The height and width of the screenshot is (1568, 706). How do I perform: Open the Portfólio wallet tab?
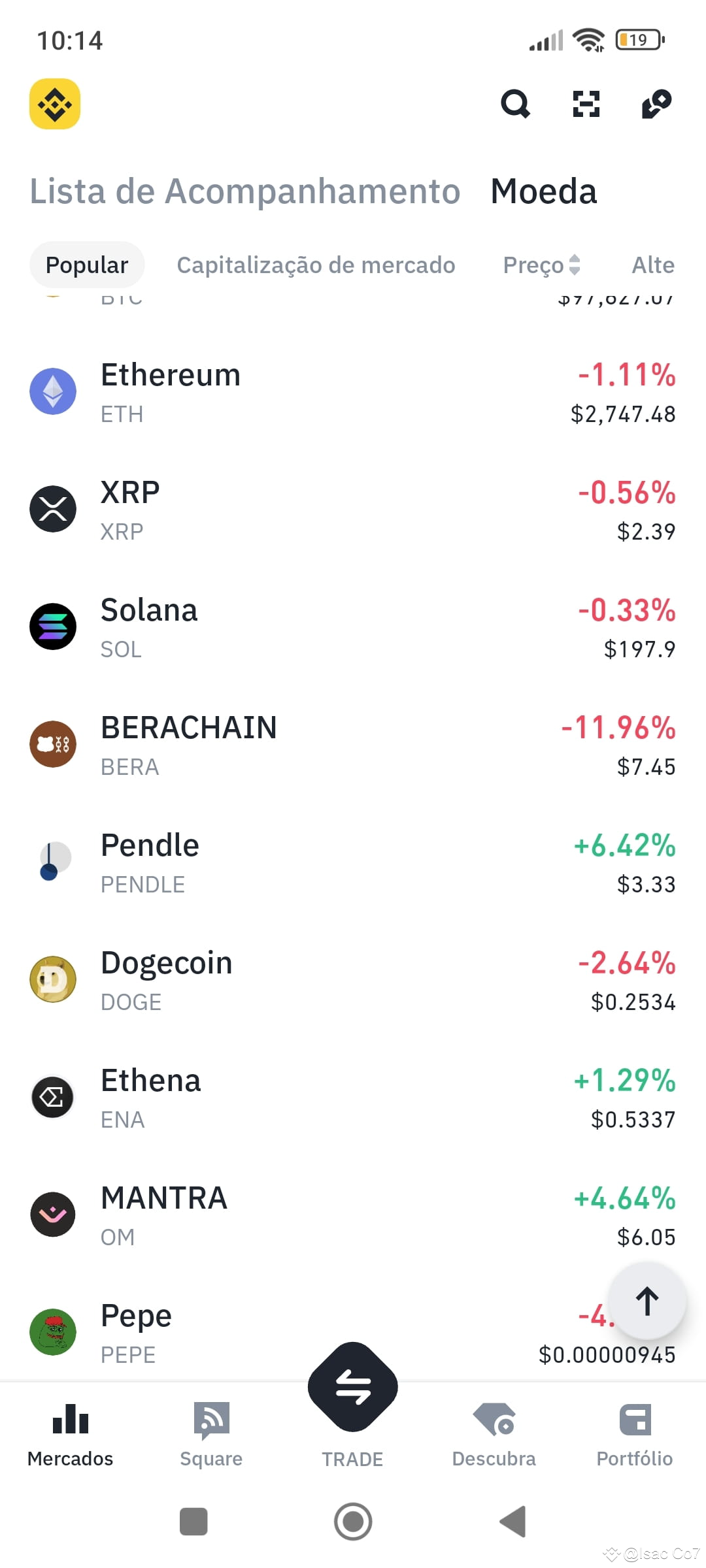coord(635,1435)
